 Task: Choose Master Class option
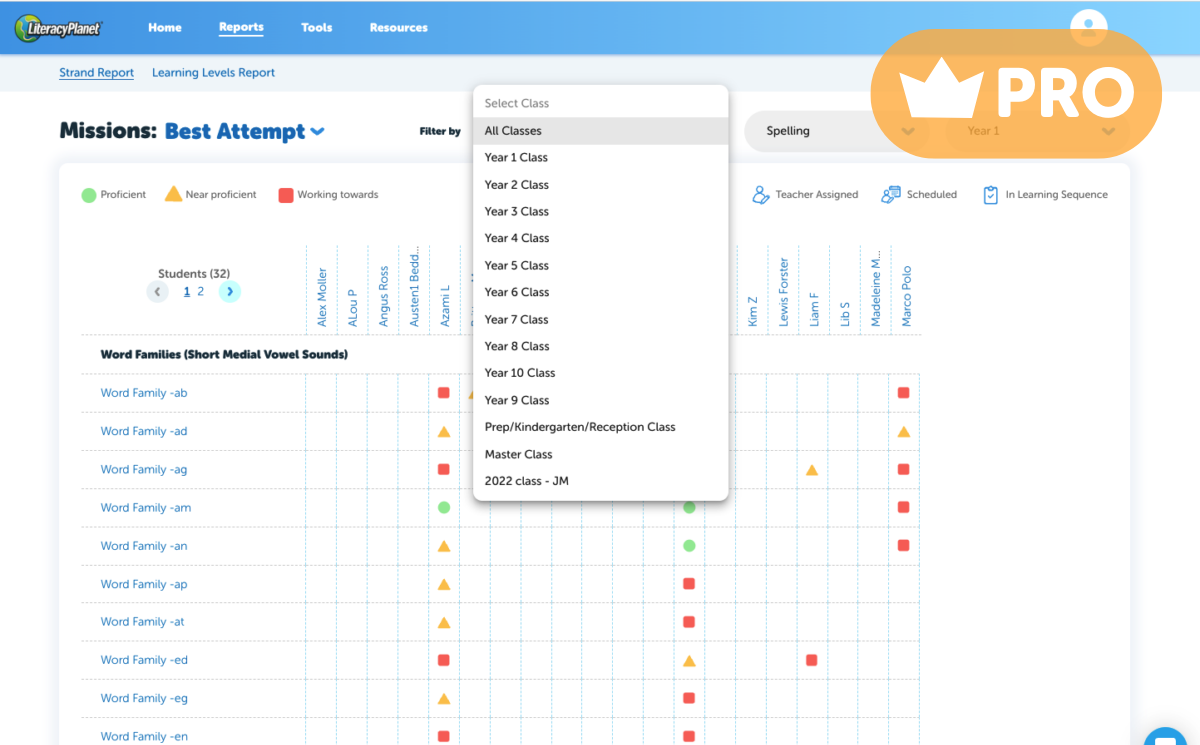518,454
